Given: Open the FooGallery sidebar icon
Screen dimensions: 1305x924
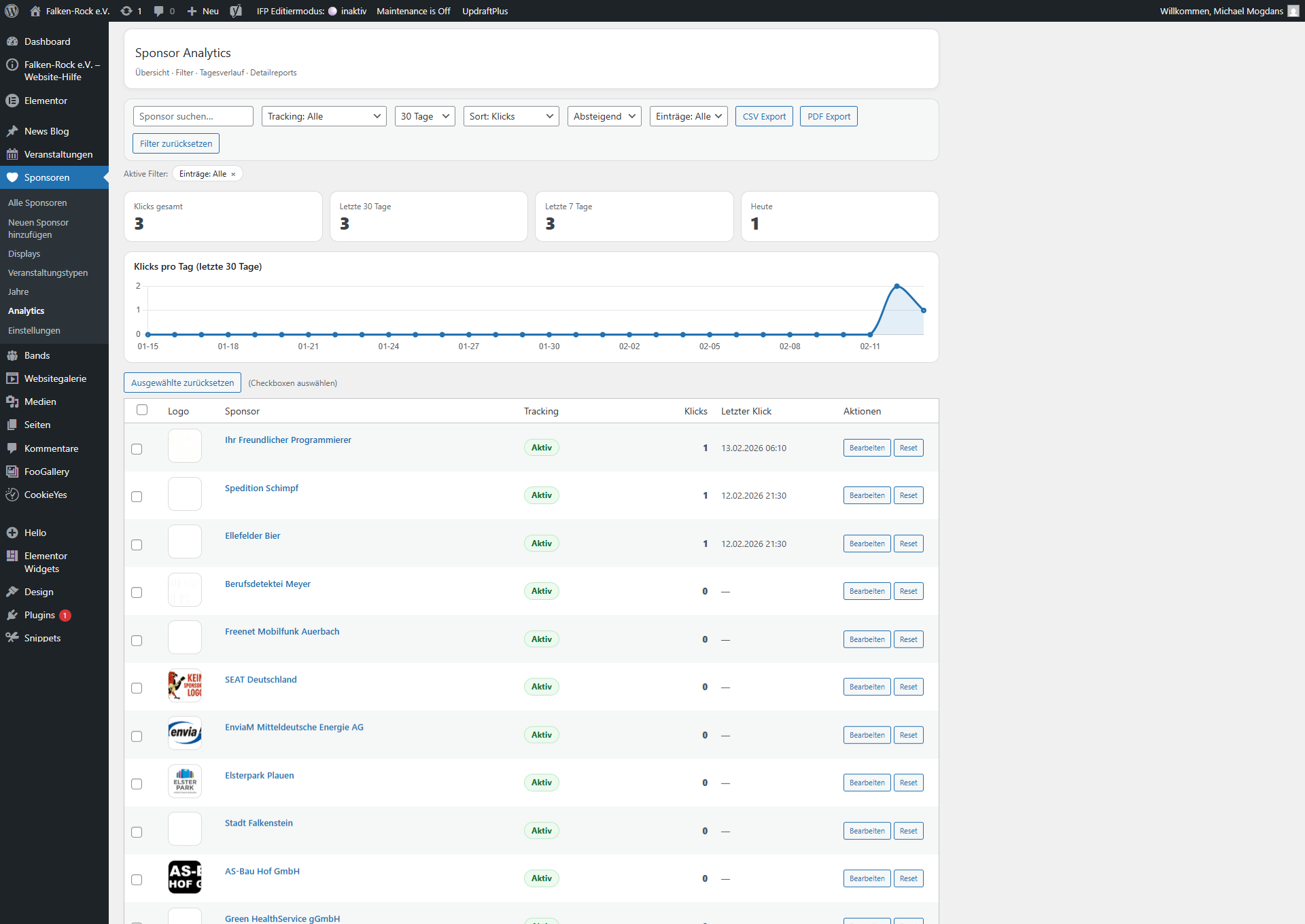Looking at the screenshot, I should coord(12,472).
